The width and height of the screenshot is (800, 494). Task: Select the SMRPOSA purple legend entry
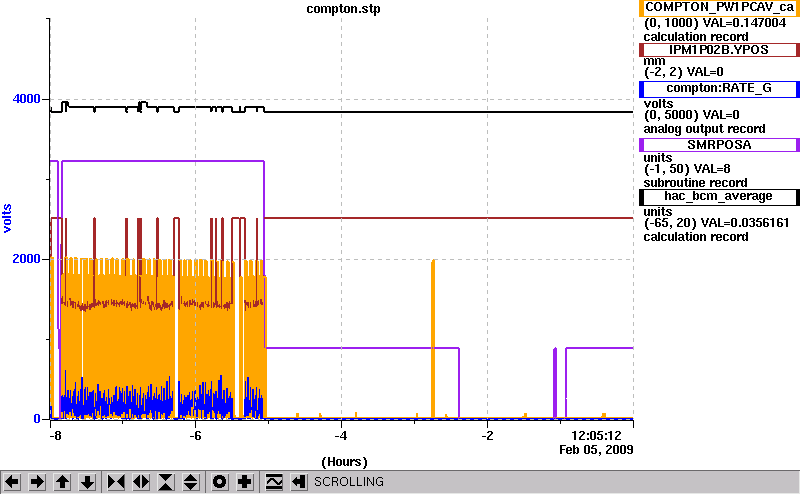coord(719,145)
